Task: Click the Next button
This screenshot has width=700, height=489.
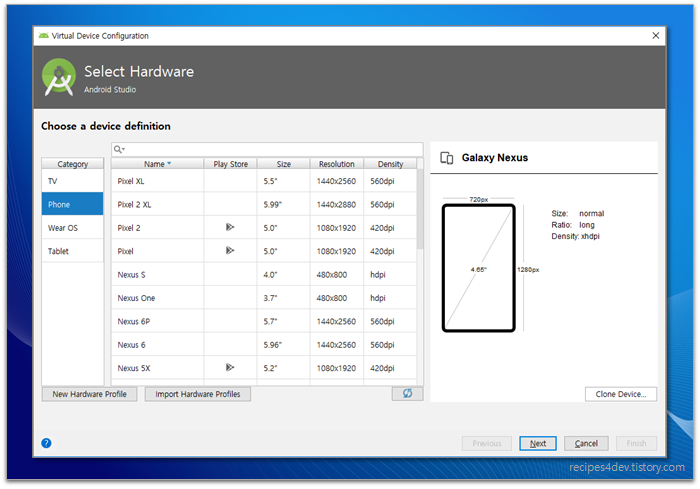Action: tap(538, 443)
